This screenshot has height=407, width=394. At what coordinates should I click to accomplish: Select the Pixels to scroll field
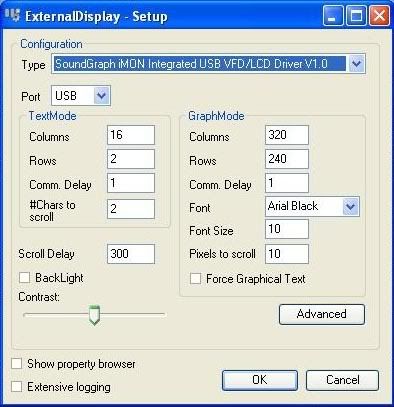287,254
